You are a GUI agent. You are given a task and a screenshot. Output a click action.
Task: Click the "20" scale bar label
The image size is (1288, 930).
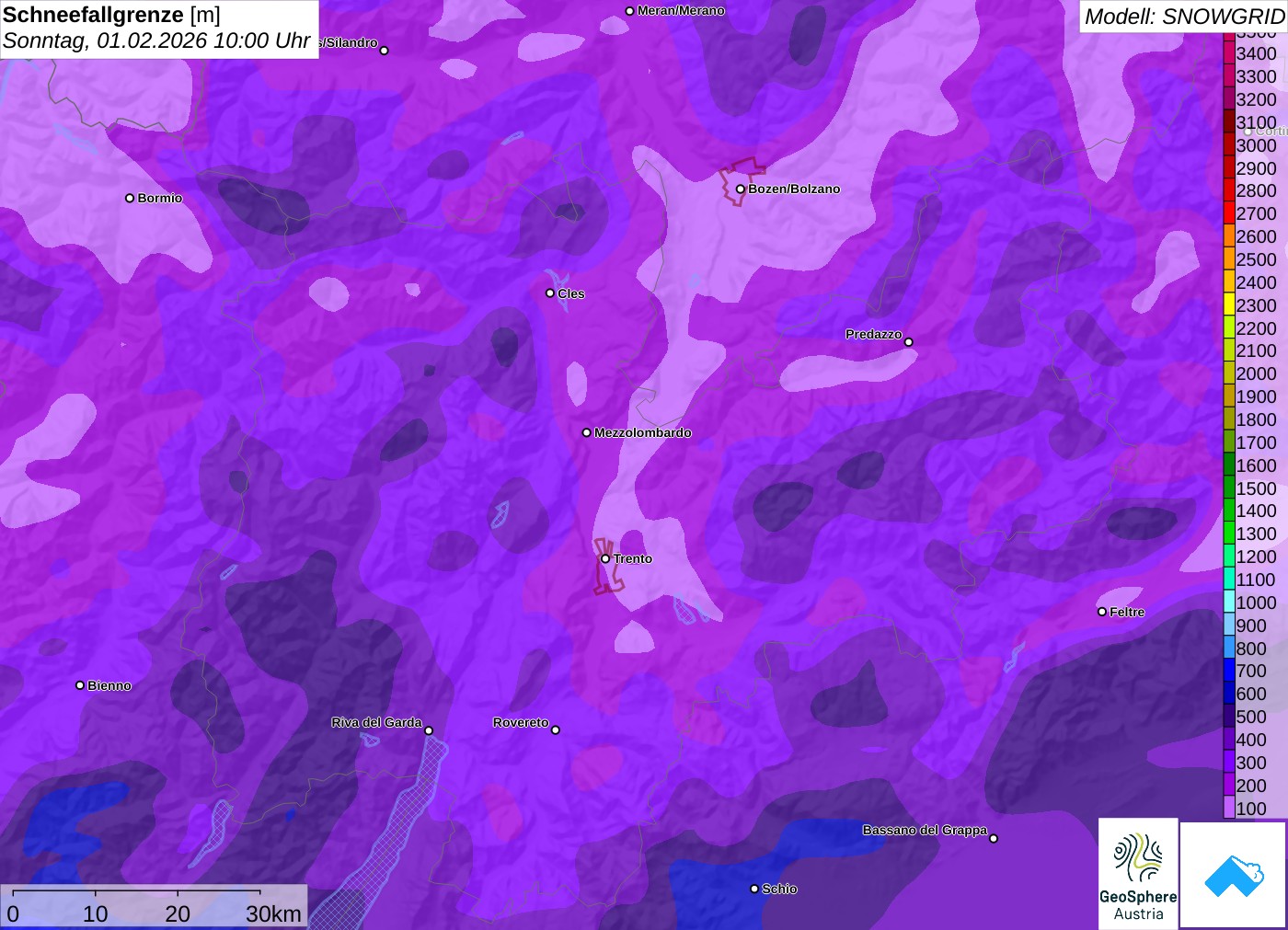click(178, 913)
